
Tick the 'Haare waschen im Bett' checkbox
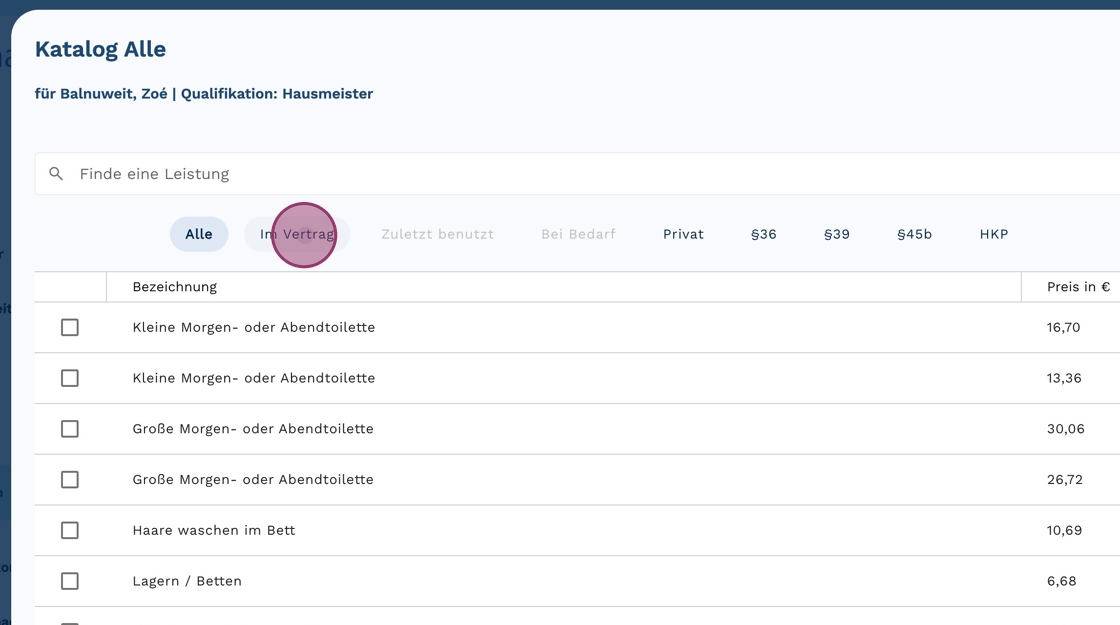coord(70,530)
